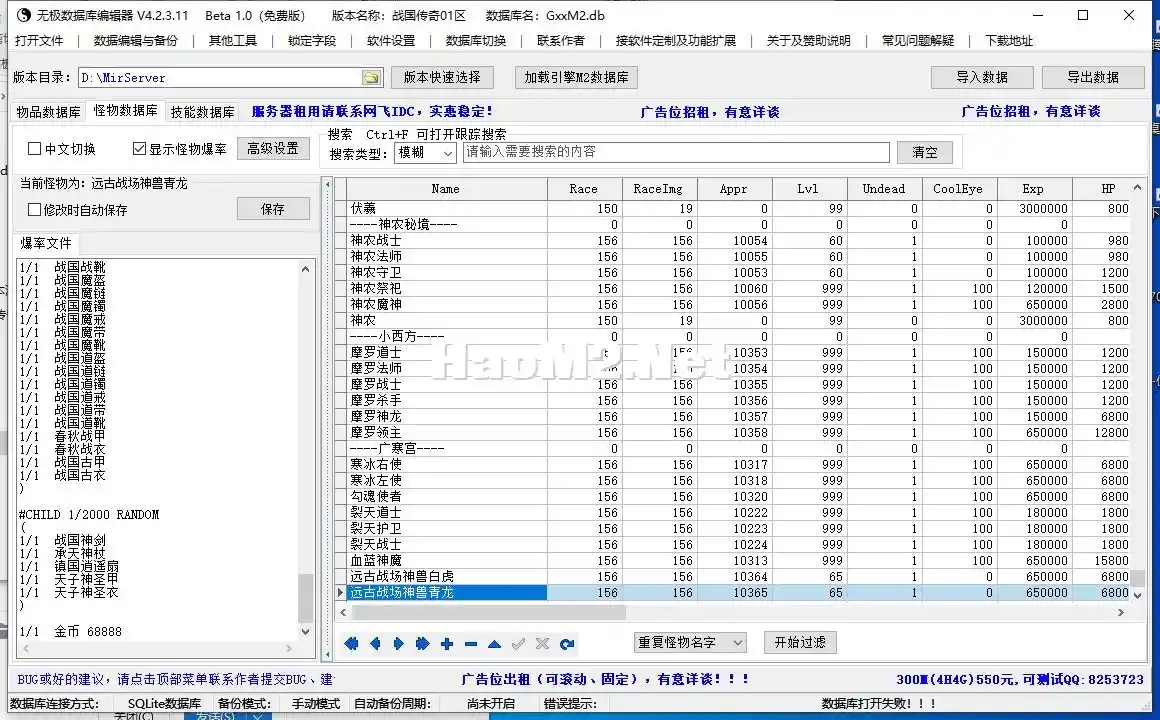Select the 伏羲 row name cell
Screen dimensions: 1160x720
click(x=446, y=209)
